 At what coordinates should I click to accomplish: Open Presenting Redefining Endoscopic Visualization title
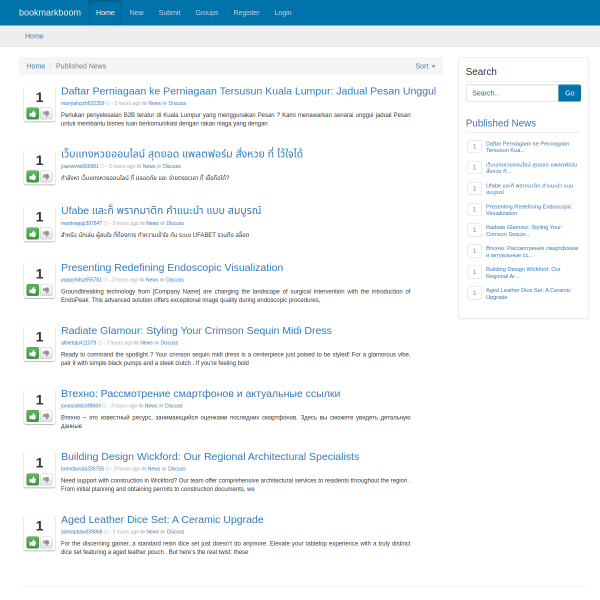pos(172,267)
